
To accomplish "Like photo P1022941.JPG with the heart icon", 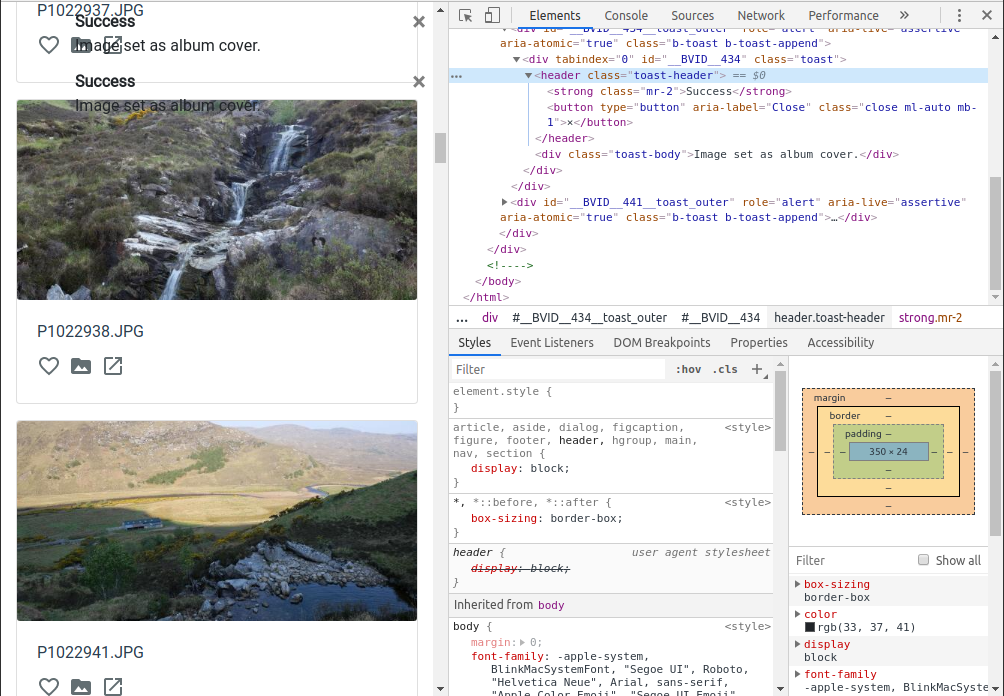I will pyautogui.click(x=49, y=686).
